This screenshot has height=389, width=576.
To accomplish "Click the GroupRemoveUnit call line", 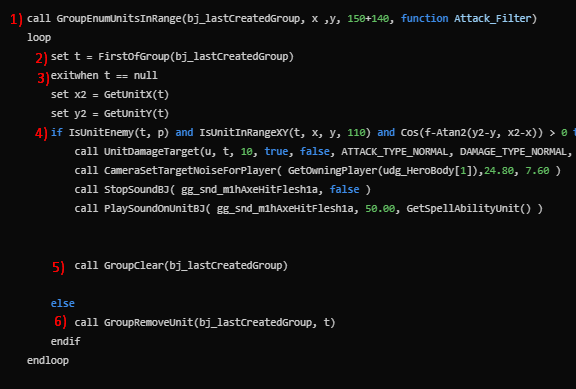I will tap(205, 322).
